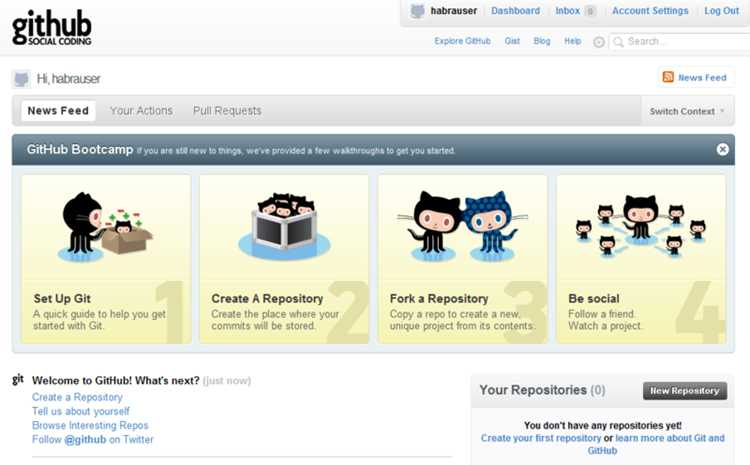
Task: Click the 'Hi, habrauser' greeting text
Action: (x=68, y=78)
